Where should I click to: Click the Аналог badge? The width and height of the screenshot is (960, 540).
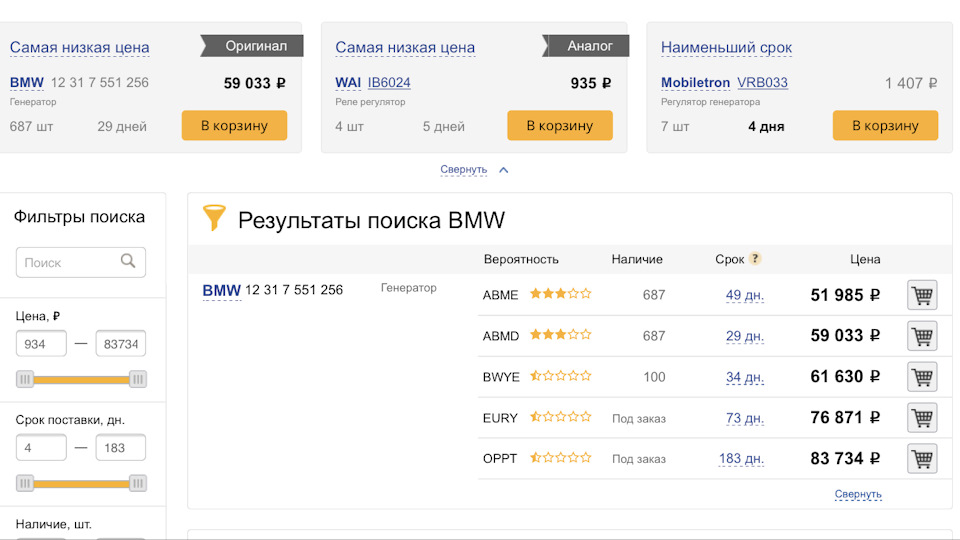tap(585, 46)
